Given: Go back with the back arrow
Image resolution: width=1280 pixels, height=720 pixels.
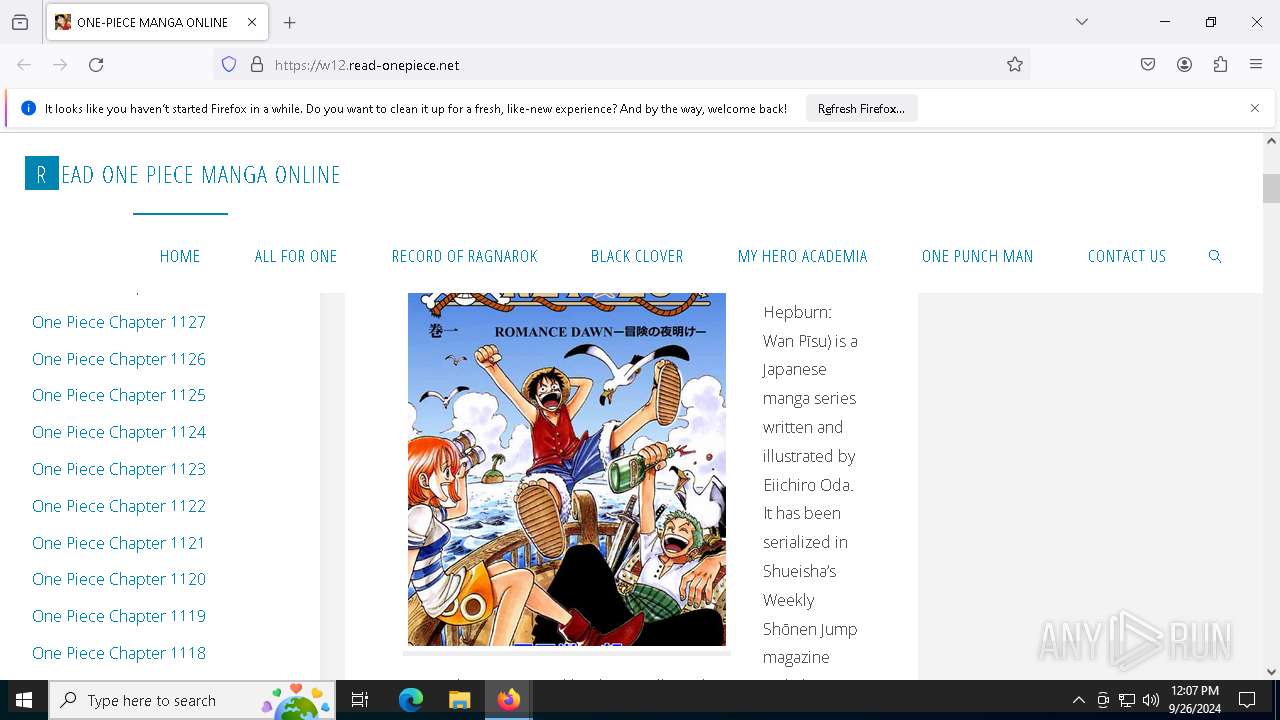Looking at the screenshot, I should pyautogui.click(x=24, y=65).
